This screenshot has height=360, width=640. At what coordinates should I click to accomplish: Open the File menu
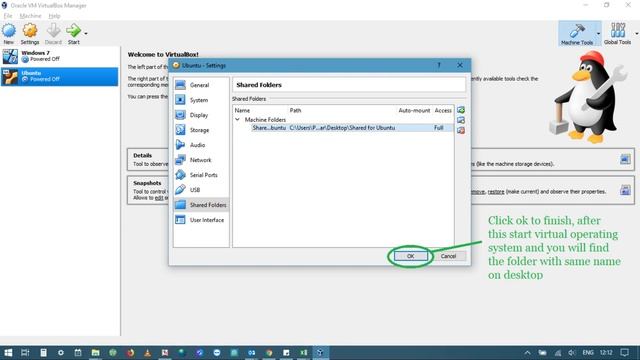tap(8, 16)
